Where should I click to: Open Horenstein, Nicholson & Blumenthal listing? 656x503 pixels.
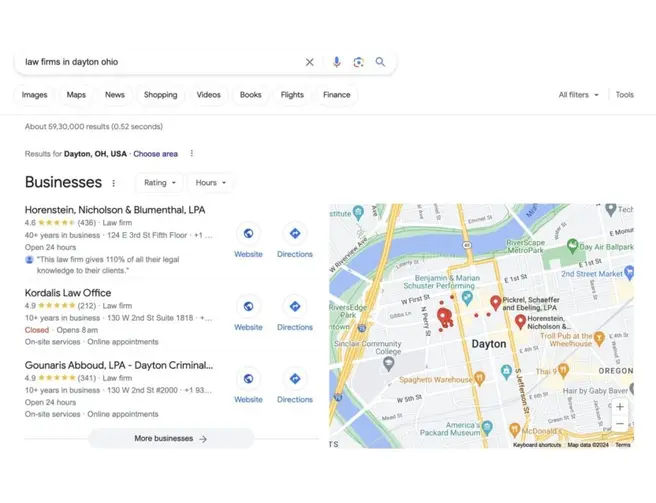(115, 210)
